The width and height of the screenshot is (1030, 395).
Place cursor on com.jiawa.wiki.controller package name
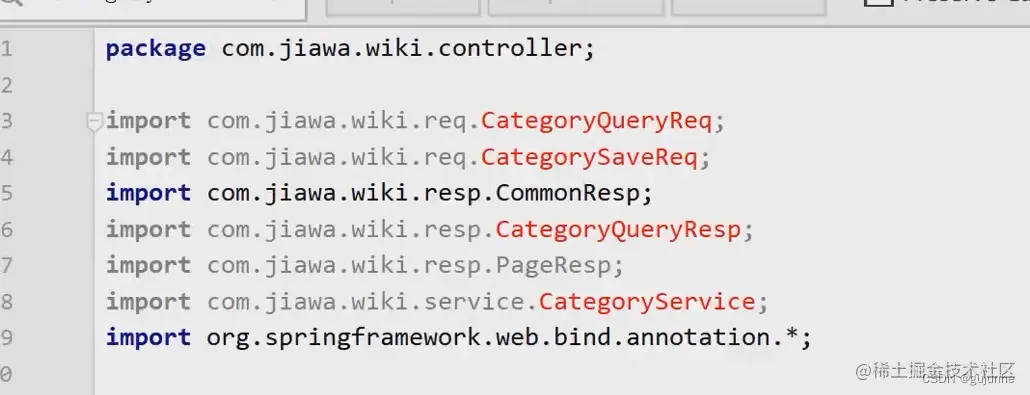coord(401,49)
